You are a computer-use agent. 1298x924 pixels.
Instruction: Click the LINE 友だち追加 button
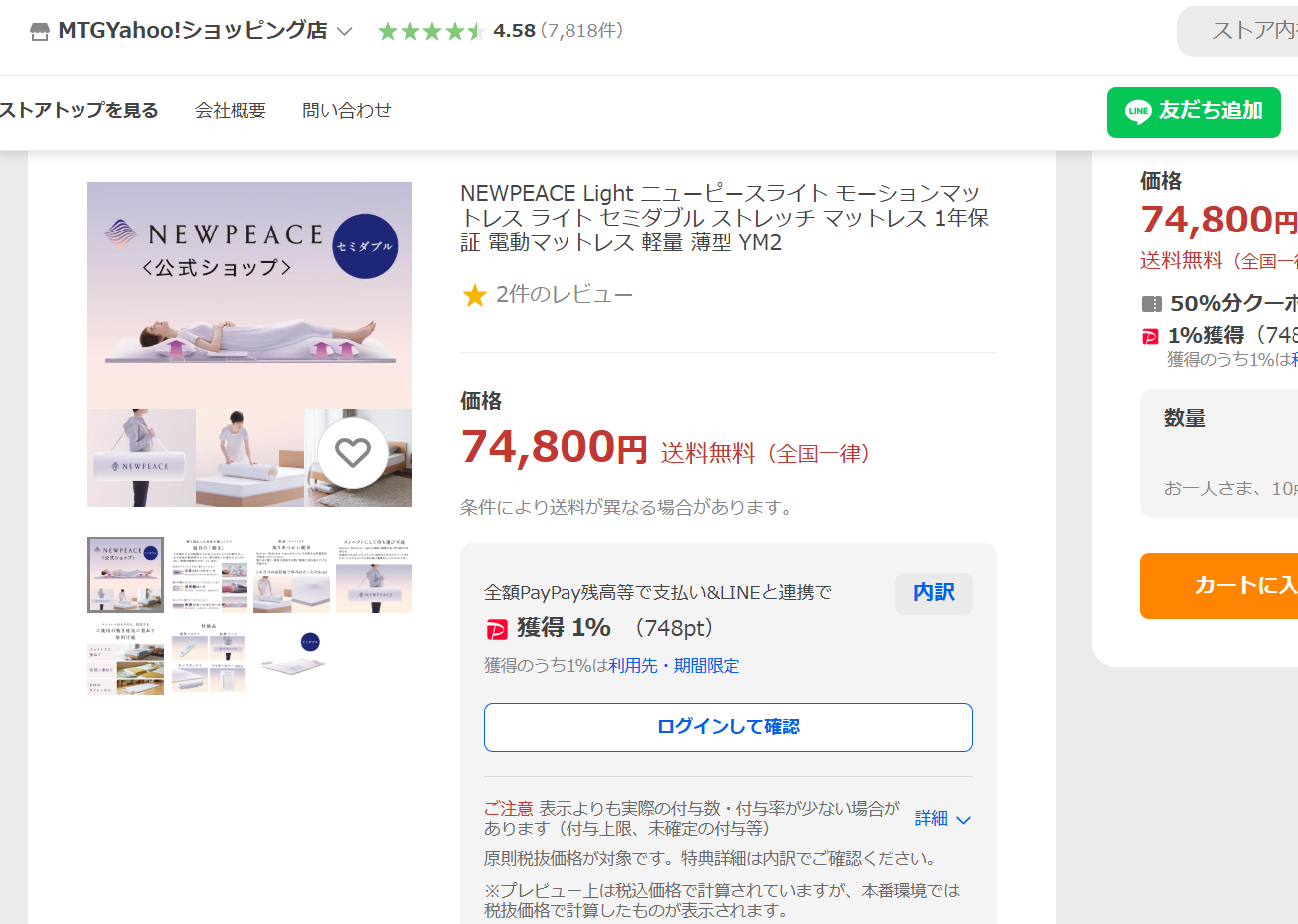point(1193,112)
